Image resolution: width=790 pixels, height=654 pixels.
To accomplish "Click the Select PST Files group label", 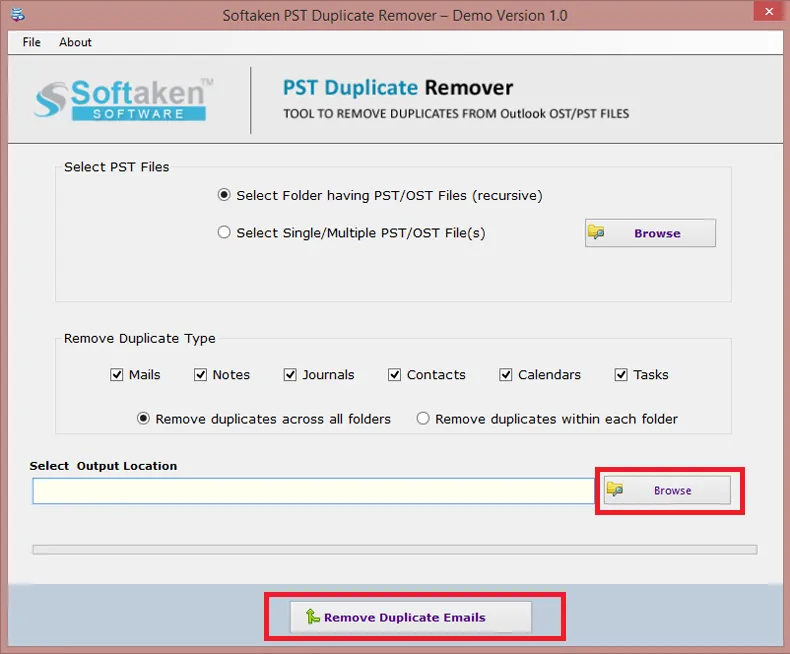I will [116, 167].
